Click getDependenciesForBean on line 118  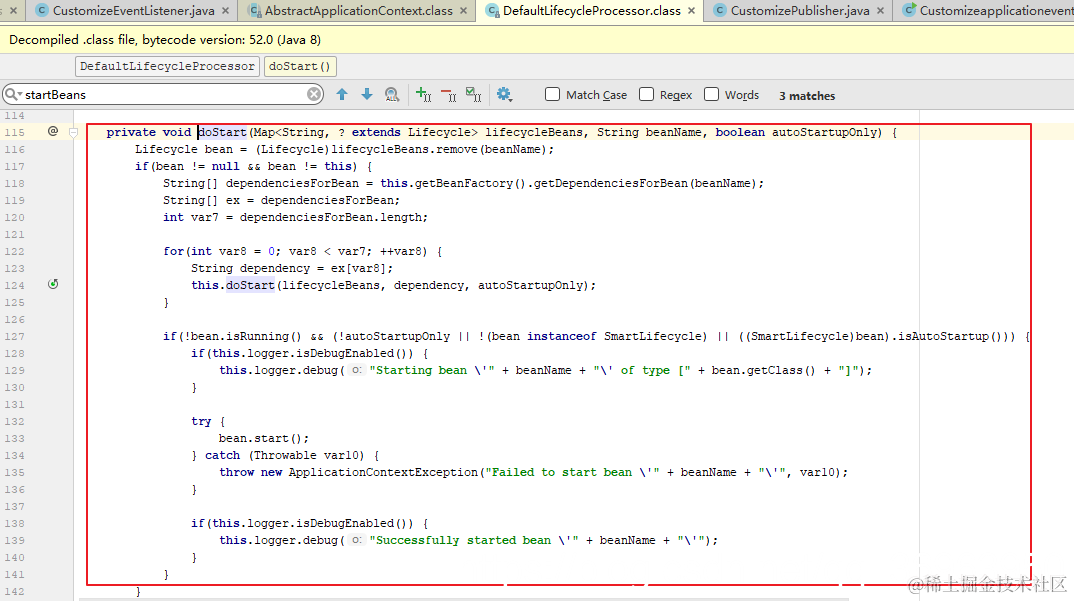(610, 183)
